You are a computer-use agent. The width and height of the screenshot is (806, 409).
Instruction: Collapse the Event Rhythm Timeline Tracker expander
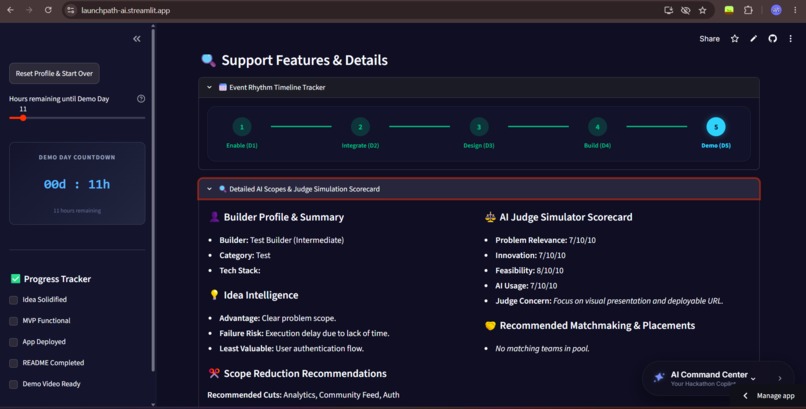pyautogui.click(x=479, y=87)
